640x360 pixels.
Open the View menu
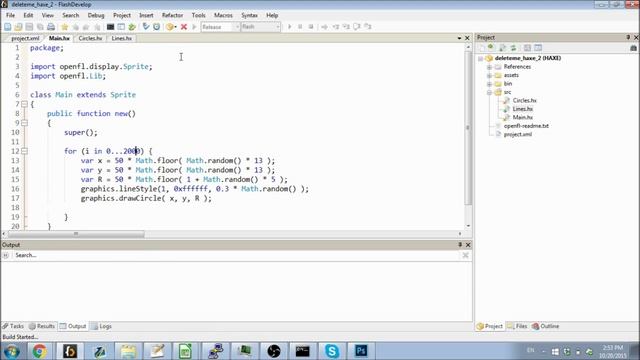48,15
